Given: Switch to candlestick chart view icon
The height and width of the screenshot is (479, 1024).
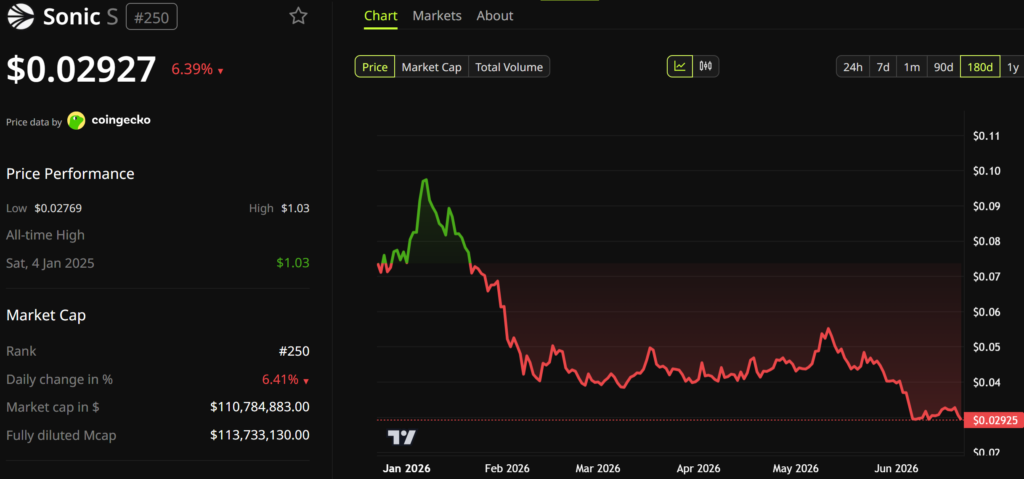Looking at the screenshot, I should [705, 67].
